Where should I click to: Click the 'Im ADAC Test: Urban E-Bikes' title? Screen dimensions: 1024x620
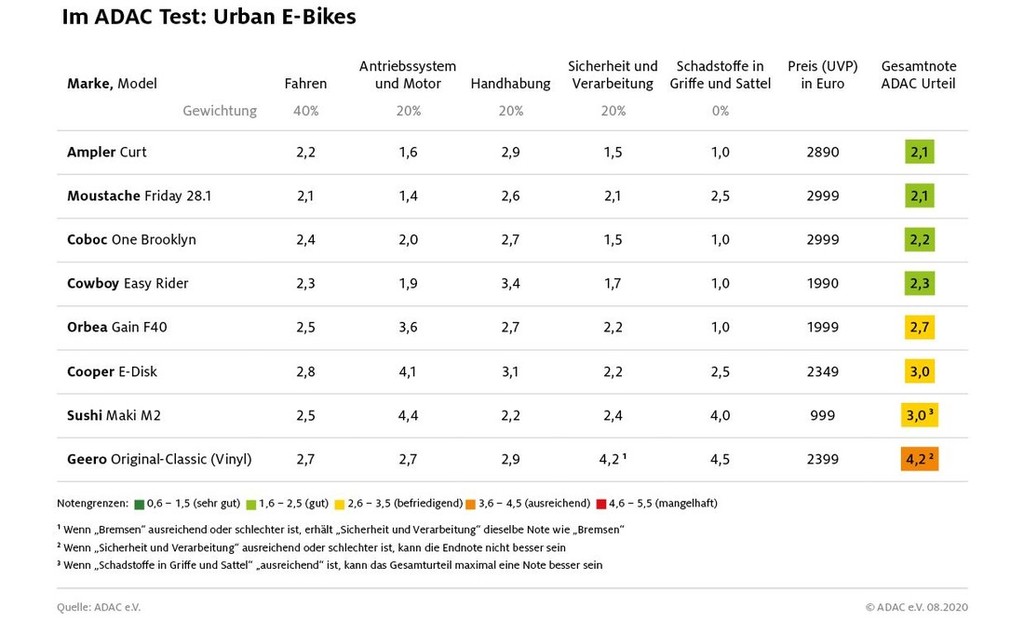click(208, 17)
